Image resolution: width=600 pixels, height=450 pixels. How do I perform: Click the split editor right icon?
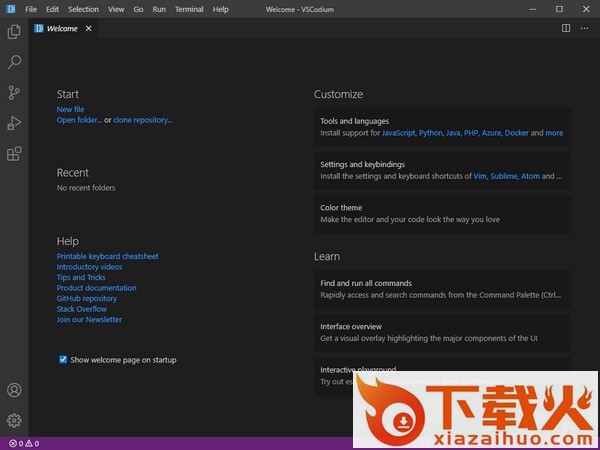coord(566,28)
